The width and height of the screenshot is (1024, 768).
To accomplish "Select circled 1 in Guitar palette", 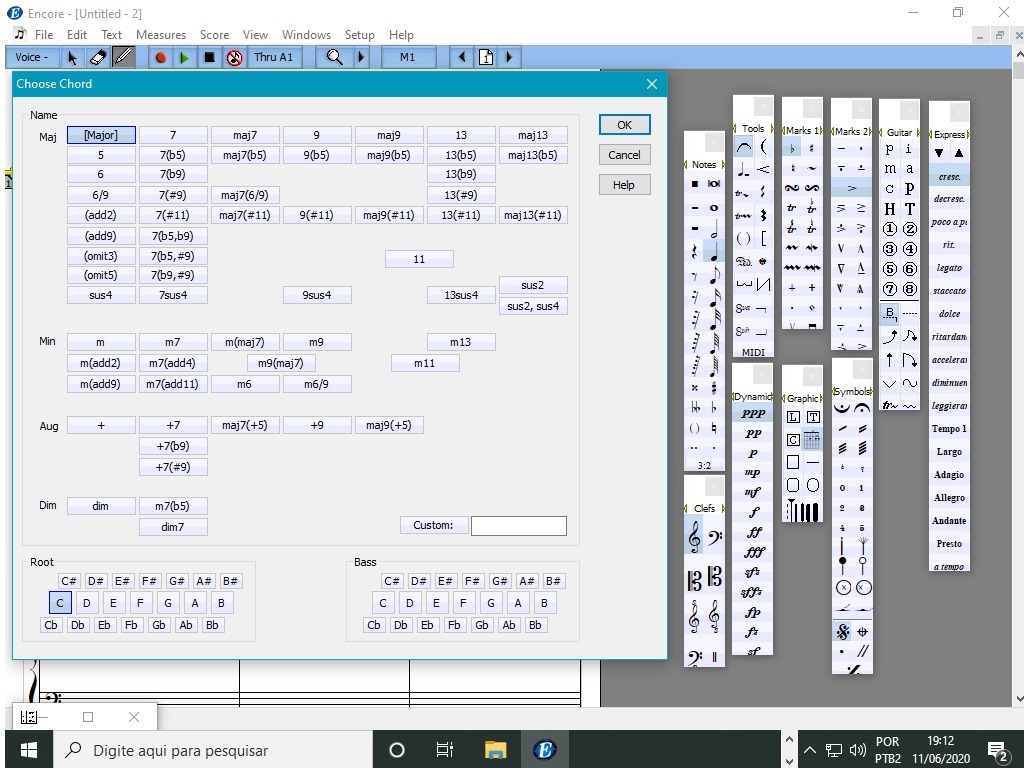I will click(x=889, y=229).
